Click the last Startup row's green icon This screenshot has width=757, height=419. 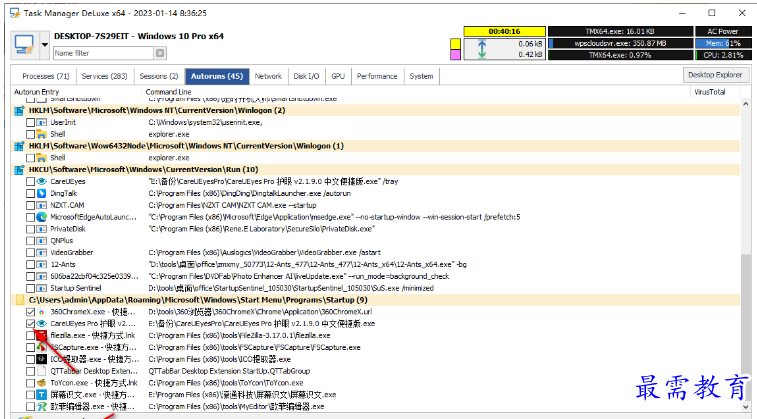[42, 406]
